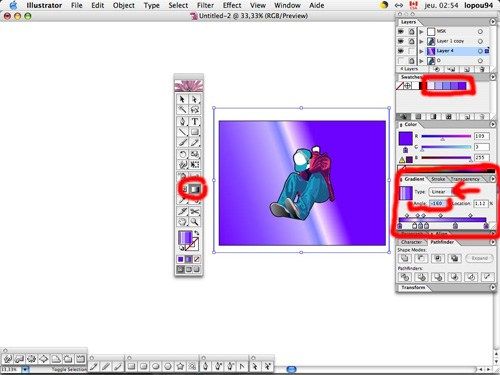Image resolution: width=500 pixels, height=375 pixels.
Task: Open the File menu
Action: pyautogui.click(x=76, y=5)
